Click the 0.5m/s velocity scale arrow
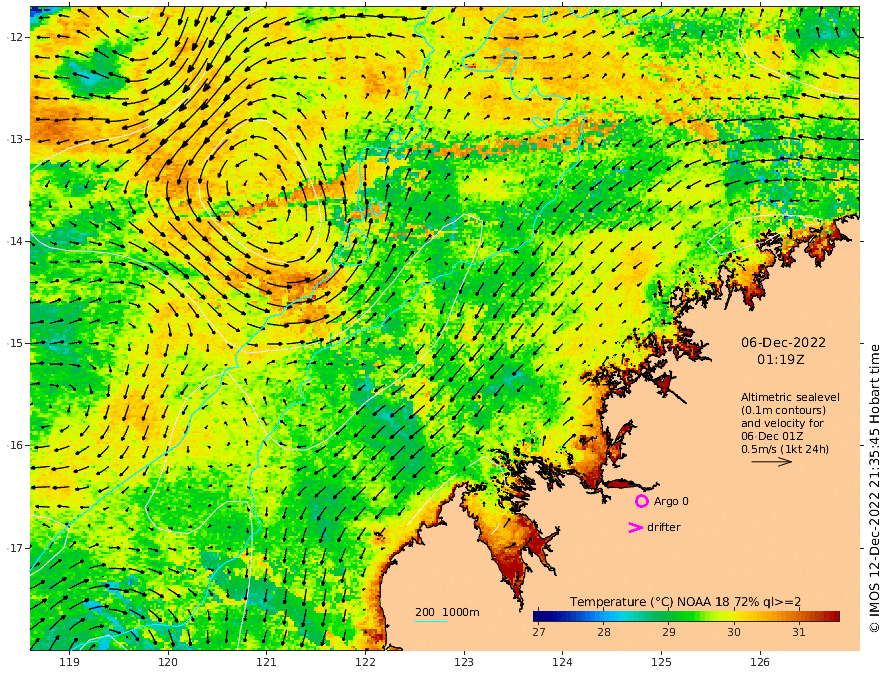Screen dimensions: 880x680 click(772, 462)
